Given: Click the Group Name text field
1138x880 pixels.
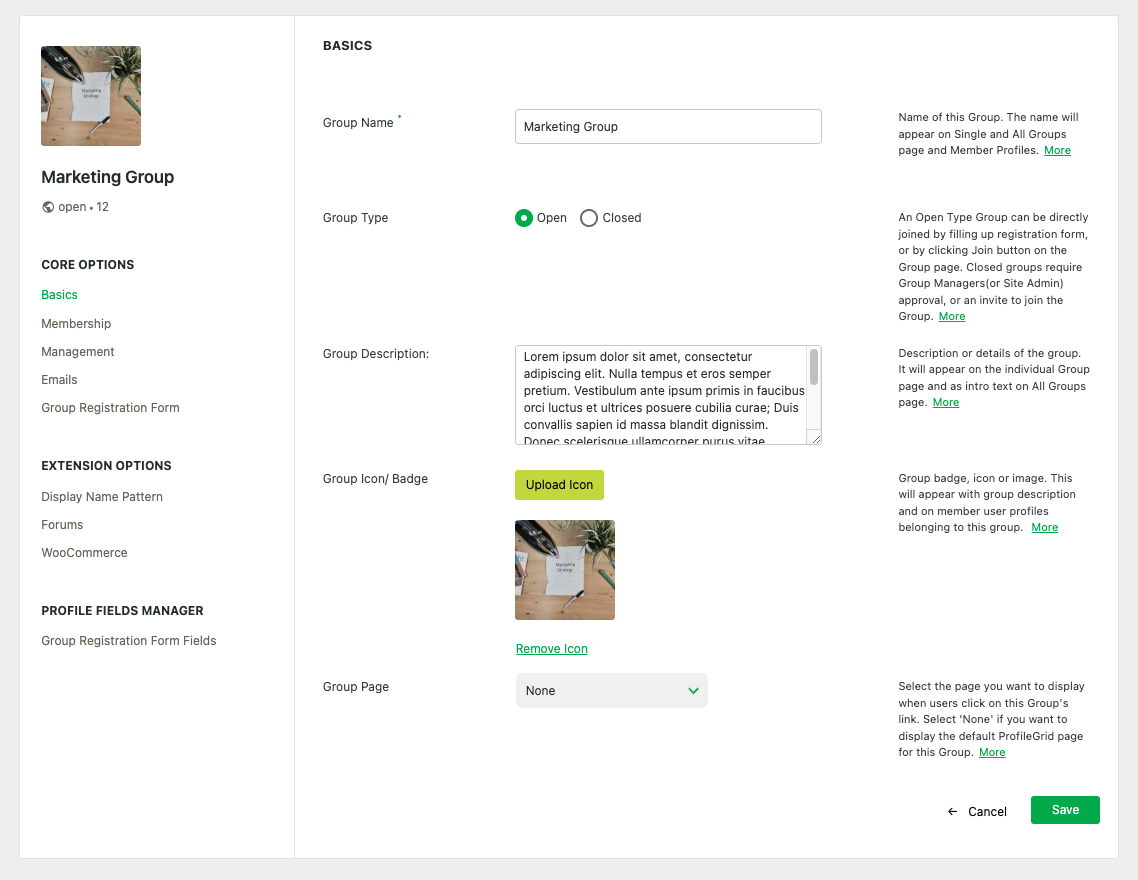Looking at the screenshot, I should pyautogui.click(x=668, y=127).
